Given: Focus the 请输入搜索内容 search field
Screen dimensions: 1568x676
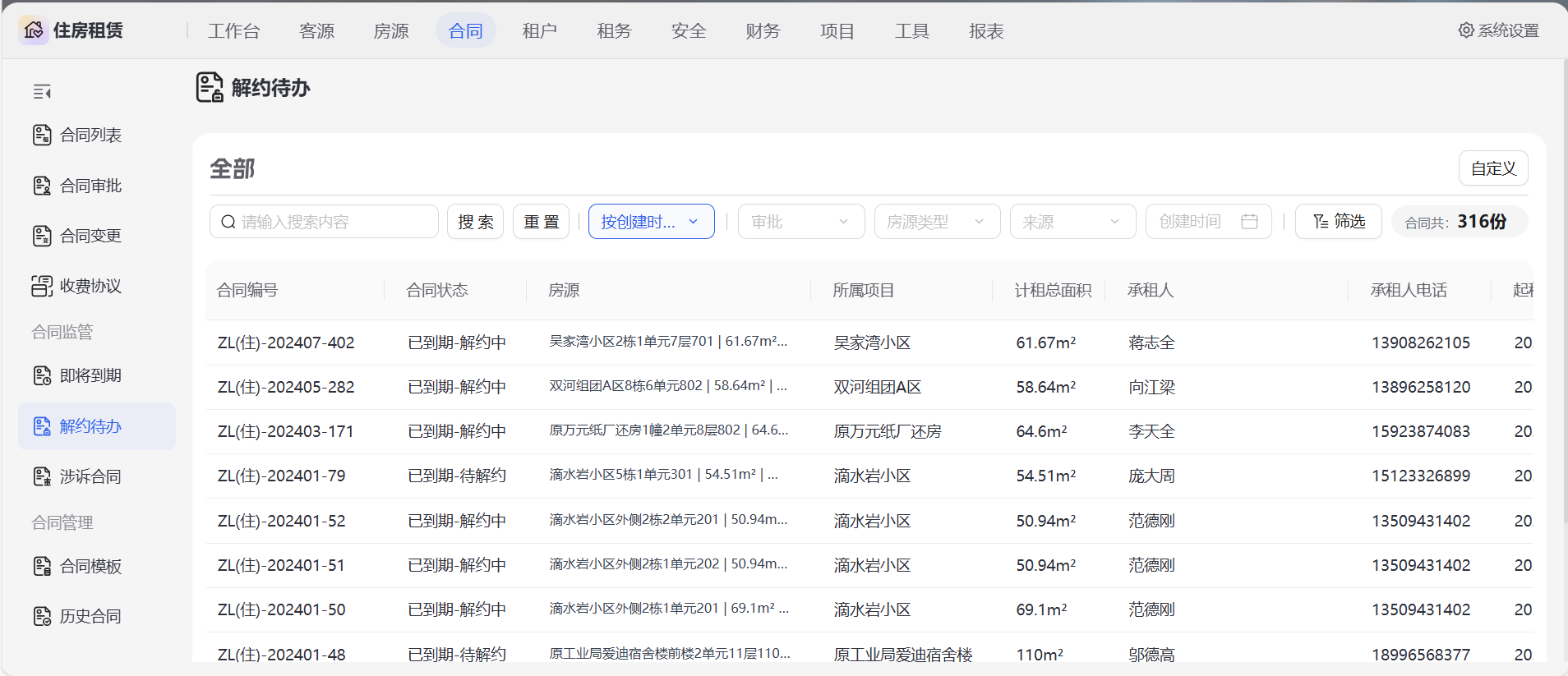Looking at the screenshot, I should 333,222.
